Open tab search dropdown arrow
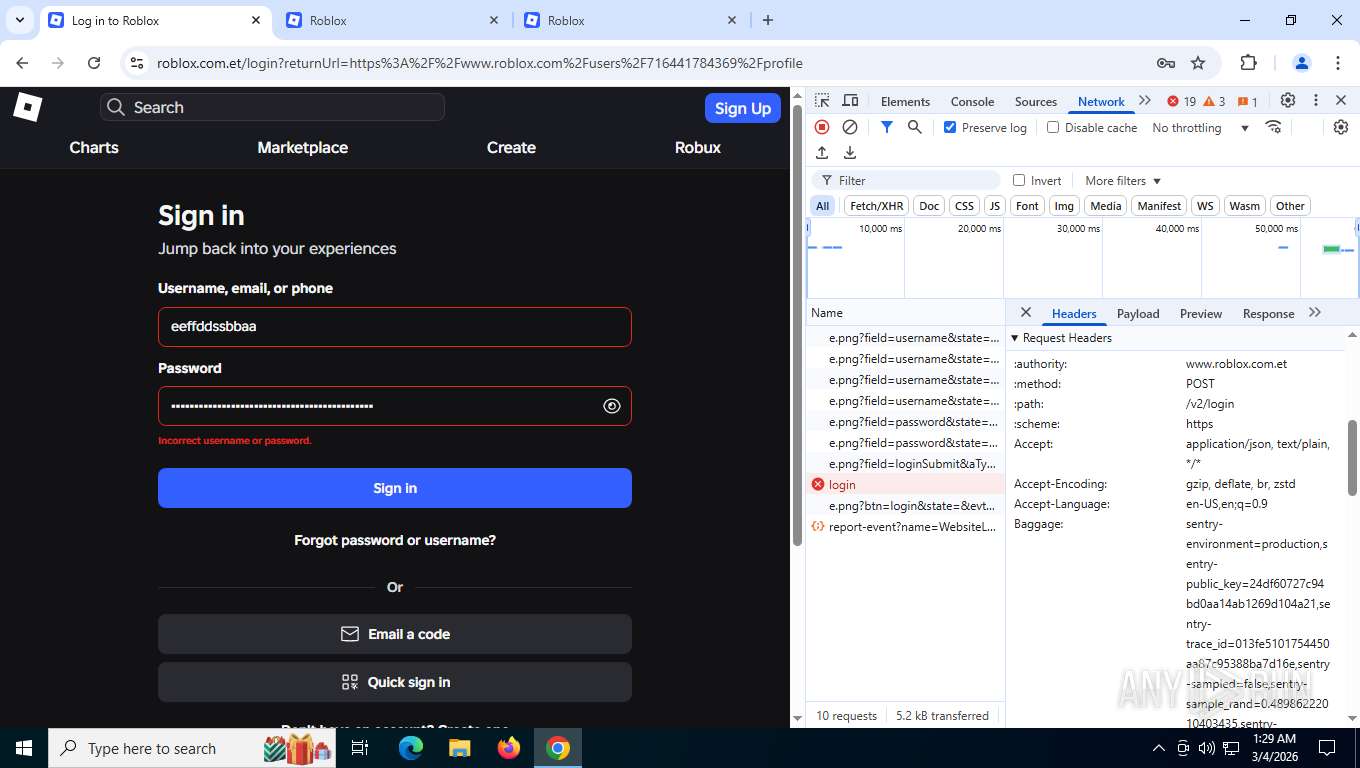The image size is (1360, 768). (20, 20)
